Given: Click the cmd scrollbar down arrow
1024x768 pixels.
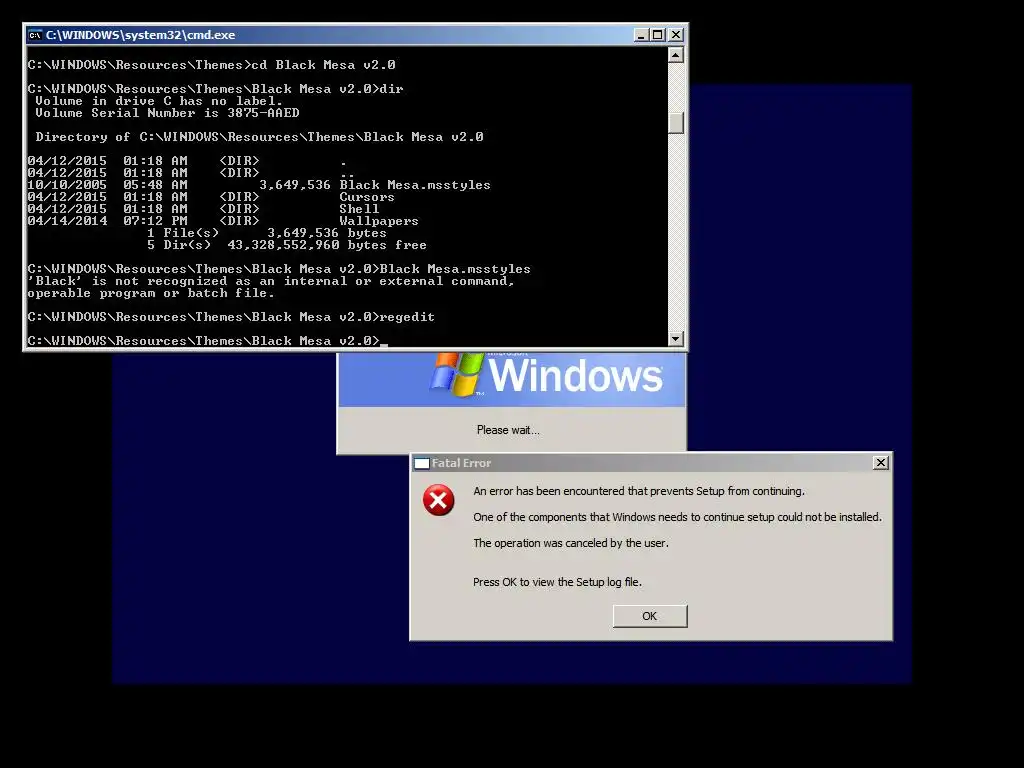Looking at the screenshot, I should point(676,338).
